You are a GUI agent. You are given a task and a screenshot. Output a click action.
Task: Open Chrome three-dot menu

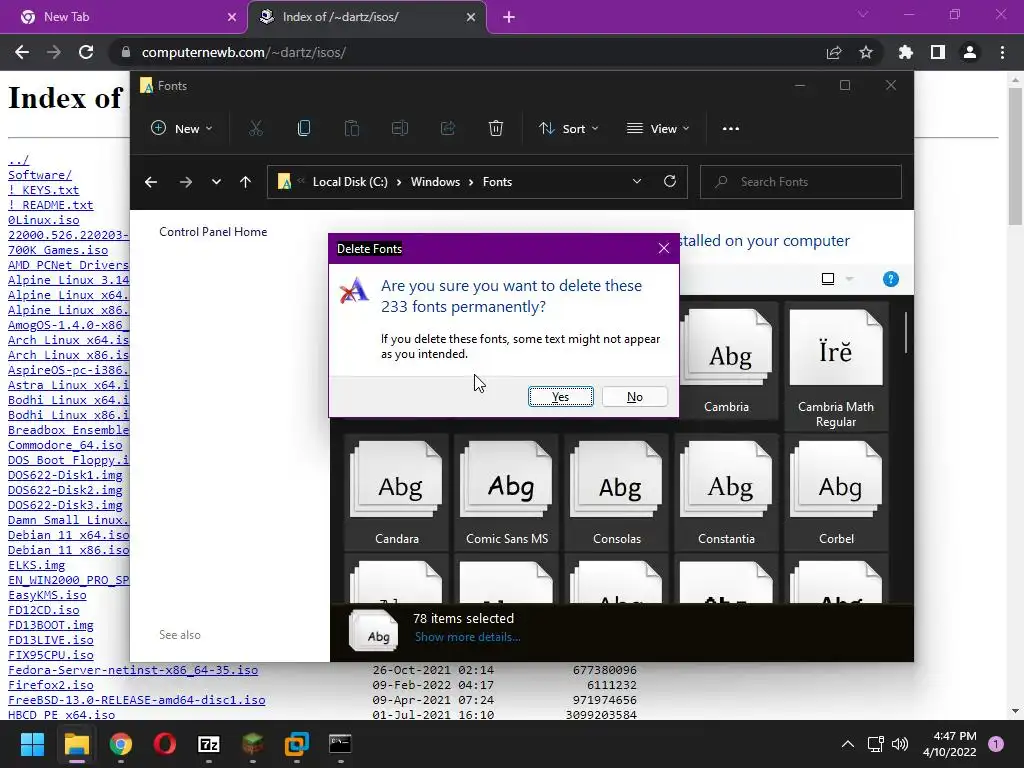(x=1002, y=52)
